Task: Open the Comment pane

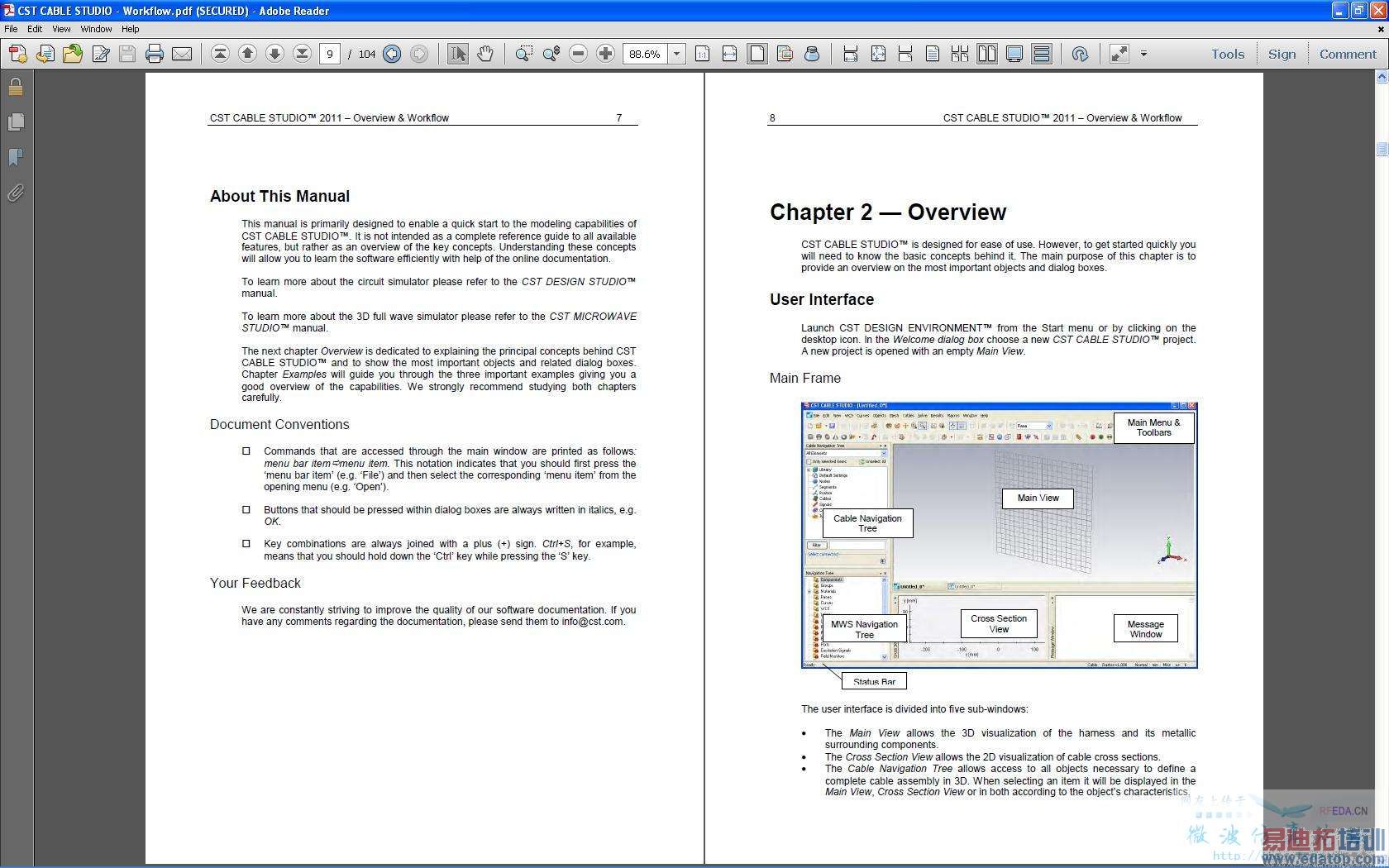Action: pos(1348,54)
